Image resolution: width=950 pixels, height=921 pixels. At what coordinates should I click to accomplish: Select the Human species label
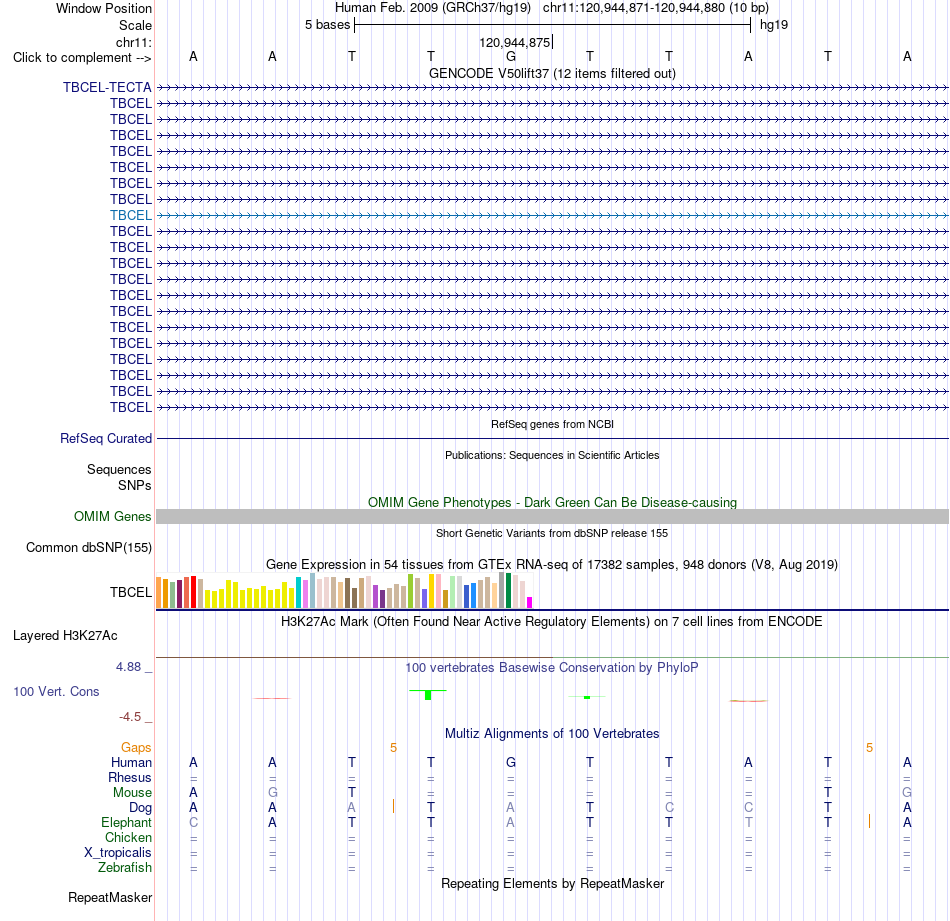131,762
